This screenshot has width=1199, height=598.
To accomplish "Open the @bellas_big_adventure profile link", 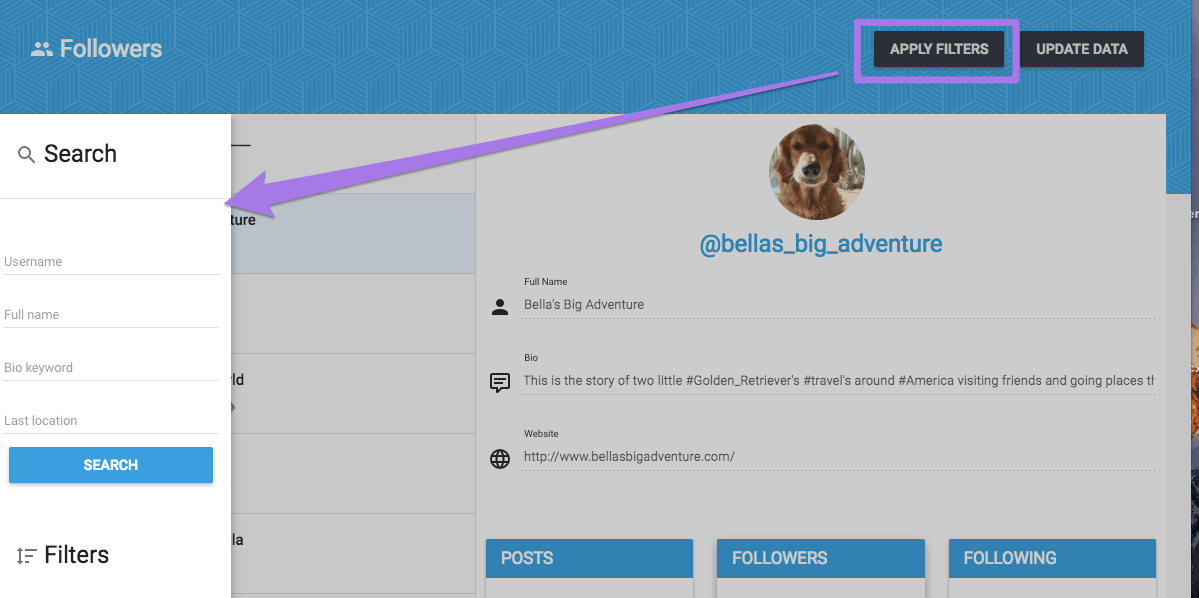I will tap(821, 244).
